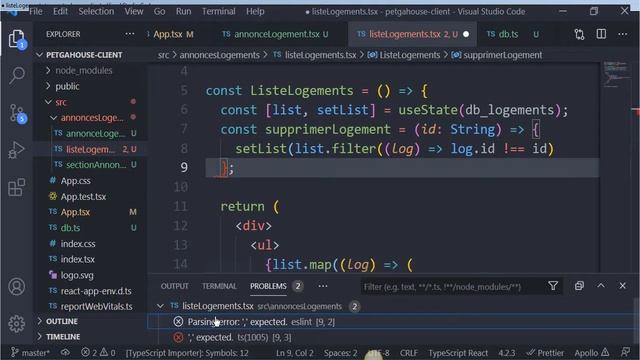
Task: Collapse all problems in panel
Action: pos(579,286)
